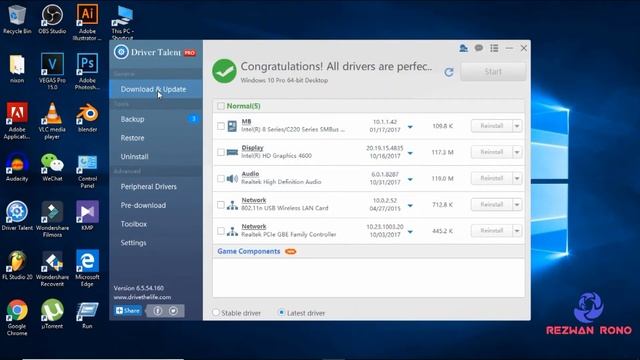The width and height of the screenshot is (640, 360).
Task: Open Settings sidebar item
Action: point(156,243)
